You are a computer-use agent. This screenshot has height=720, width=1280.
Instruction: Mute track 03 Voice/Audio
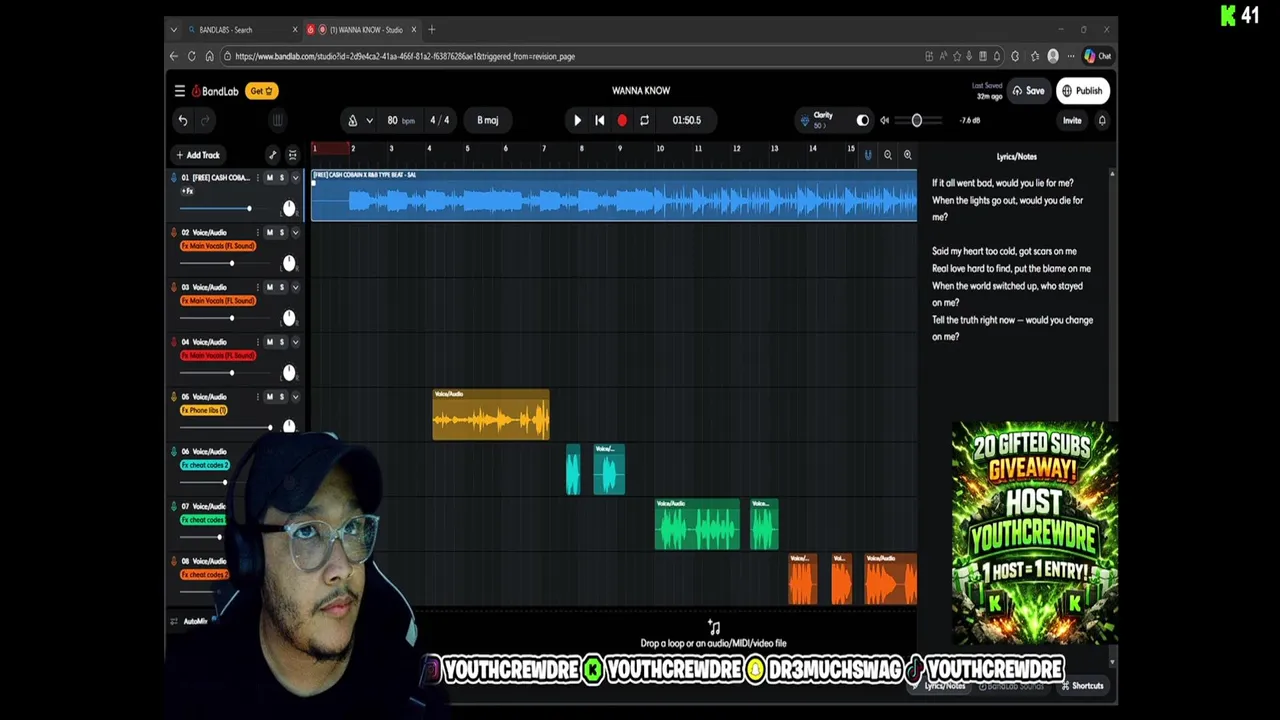(x=269, y=287)
